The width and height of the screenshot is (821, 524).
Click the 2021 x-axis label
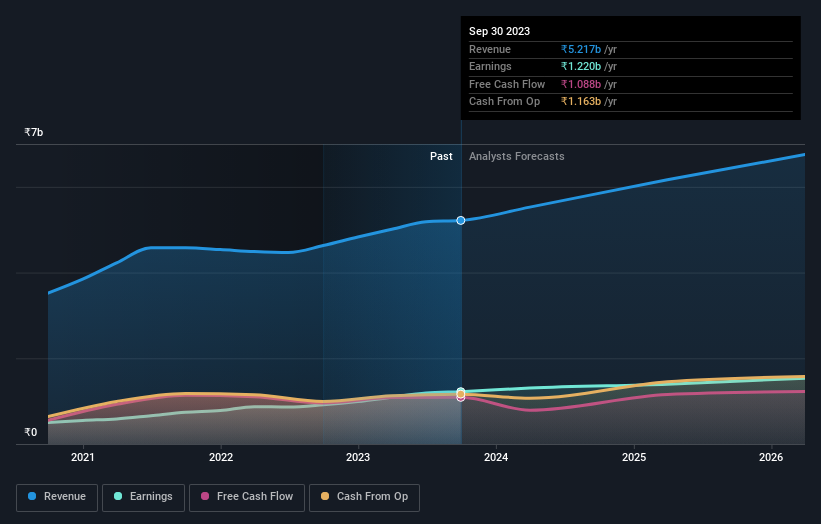click(83, 458)
